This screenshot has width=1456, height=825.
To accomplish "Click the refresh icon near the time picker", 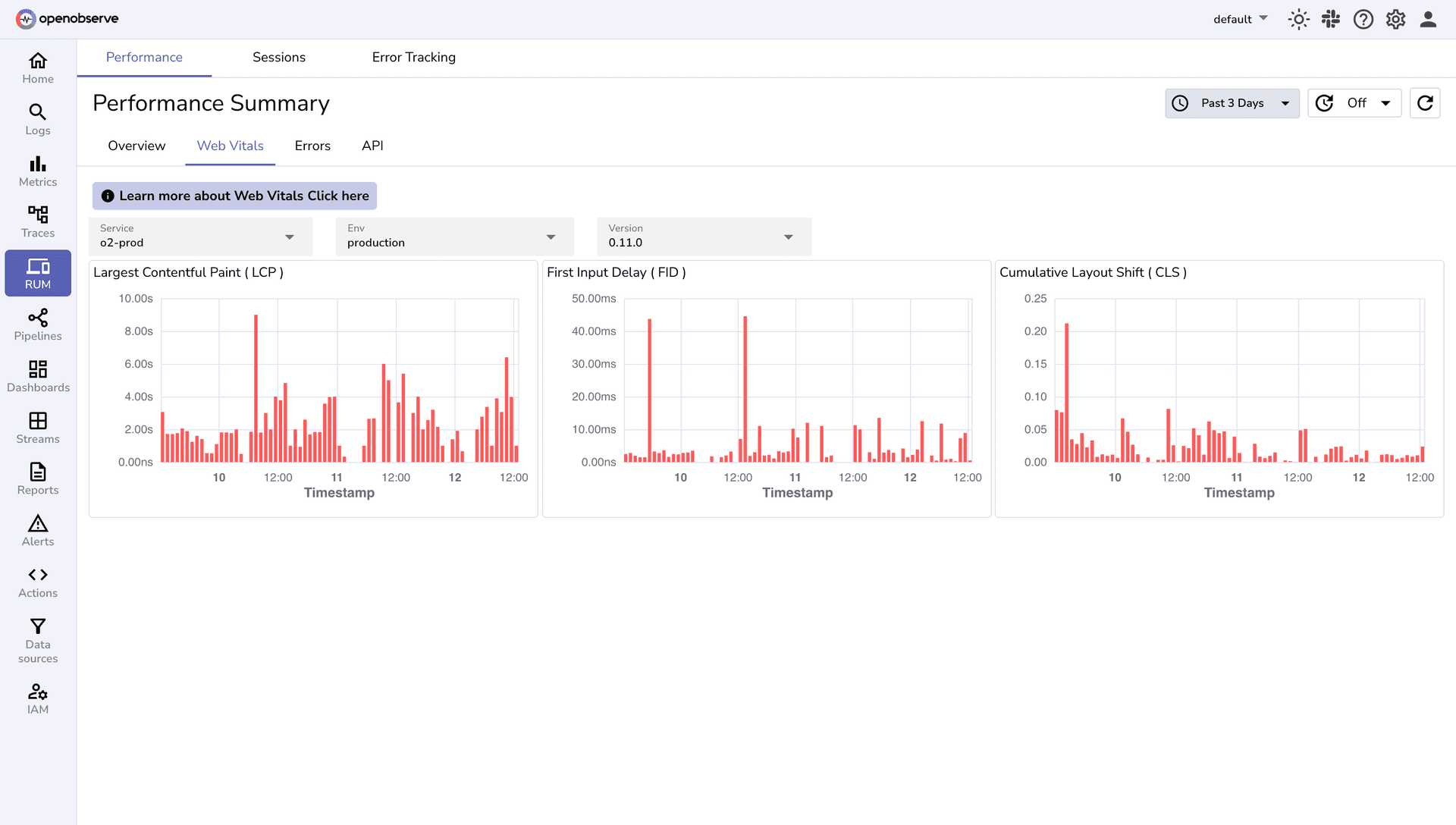I will (x=1425, y=102).
